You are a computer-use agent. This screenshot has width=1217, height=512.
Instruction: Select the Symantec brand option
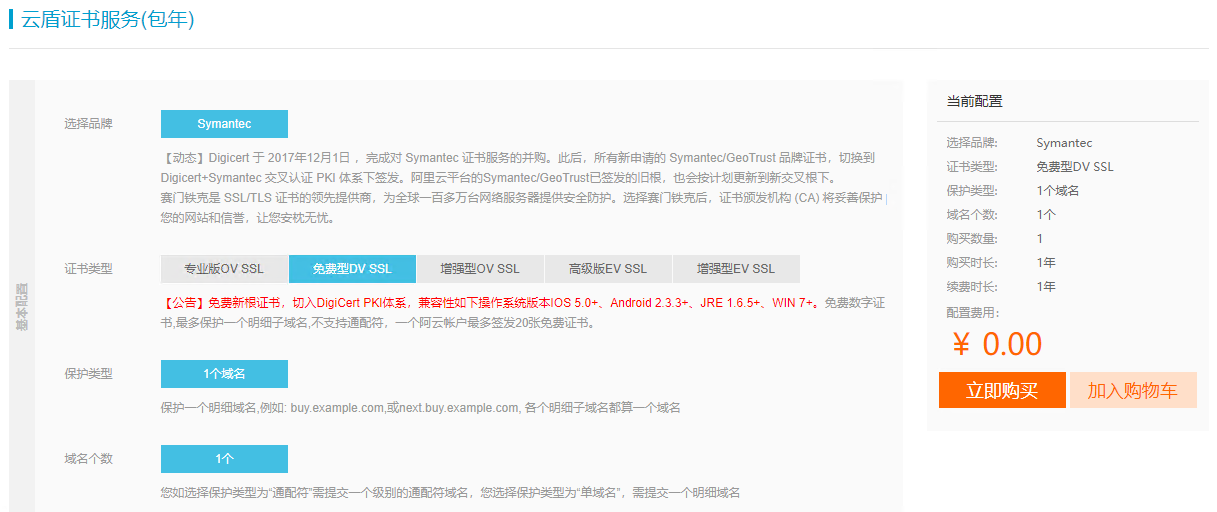click(224, 124)
